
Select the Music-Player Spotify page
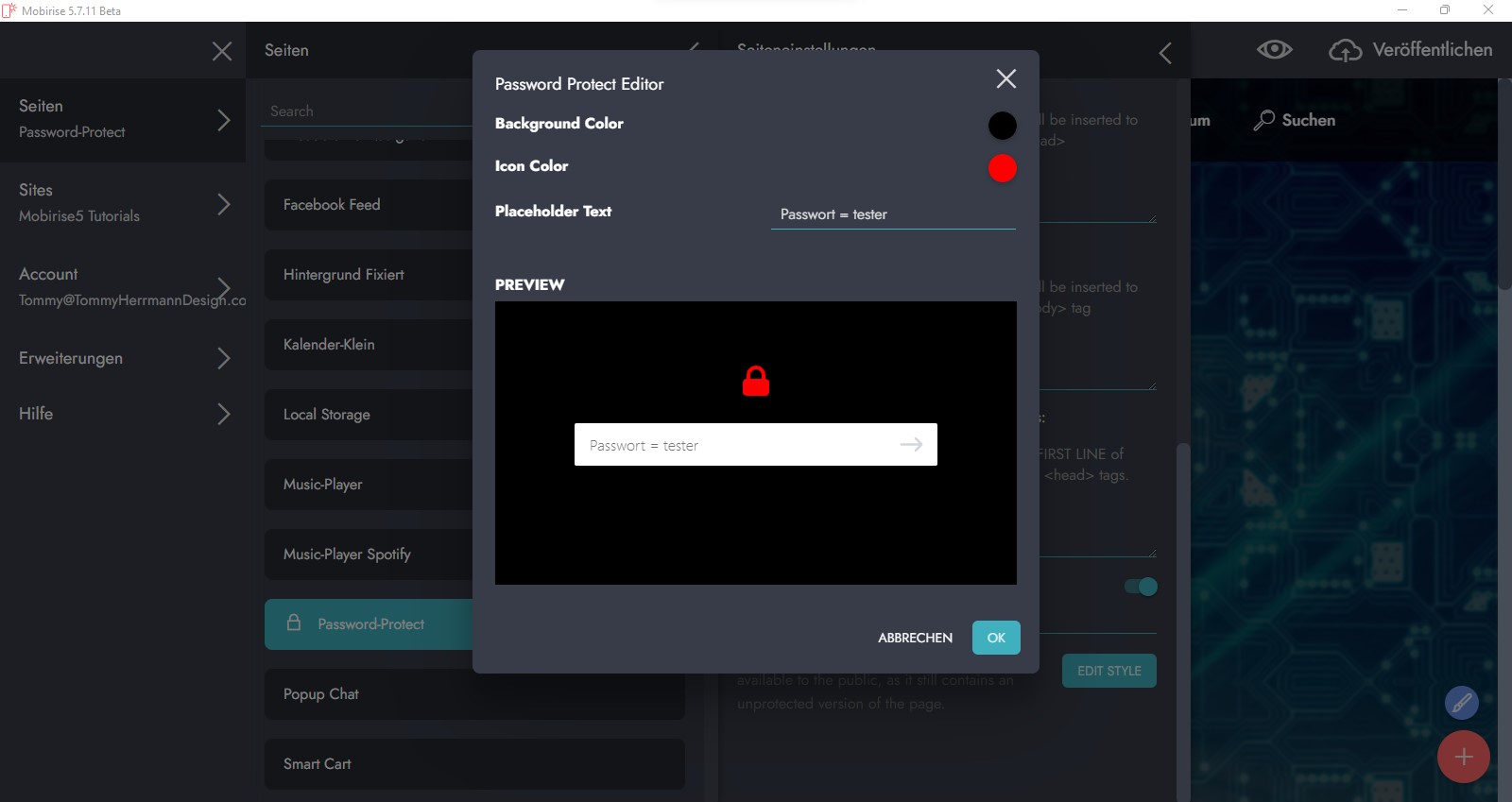coord(369,555)
